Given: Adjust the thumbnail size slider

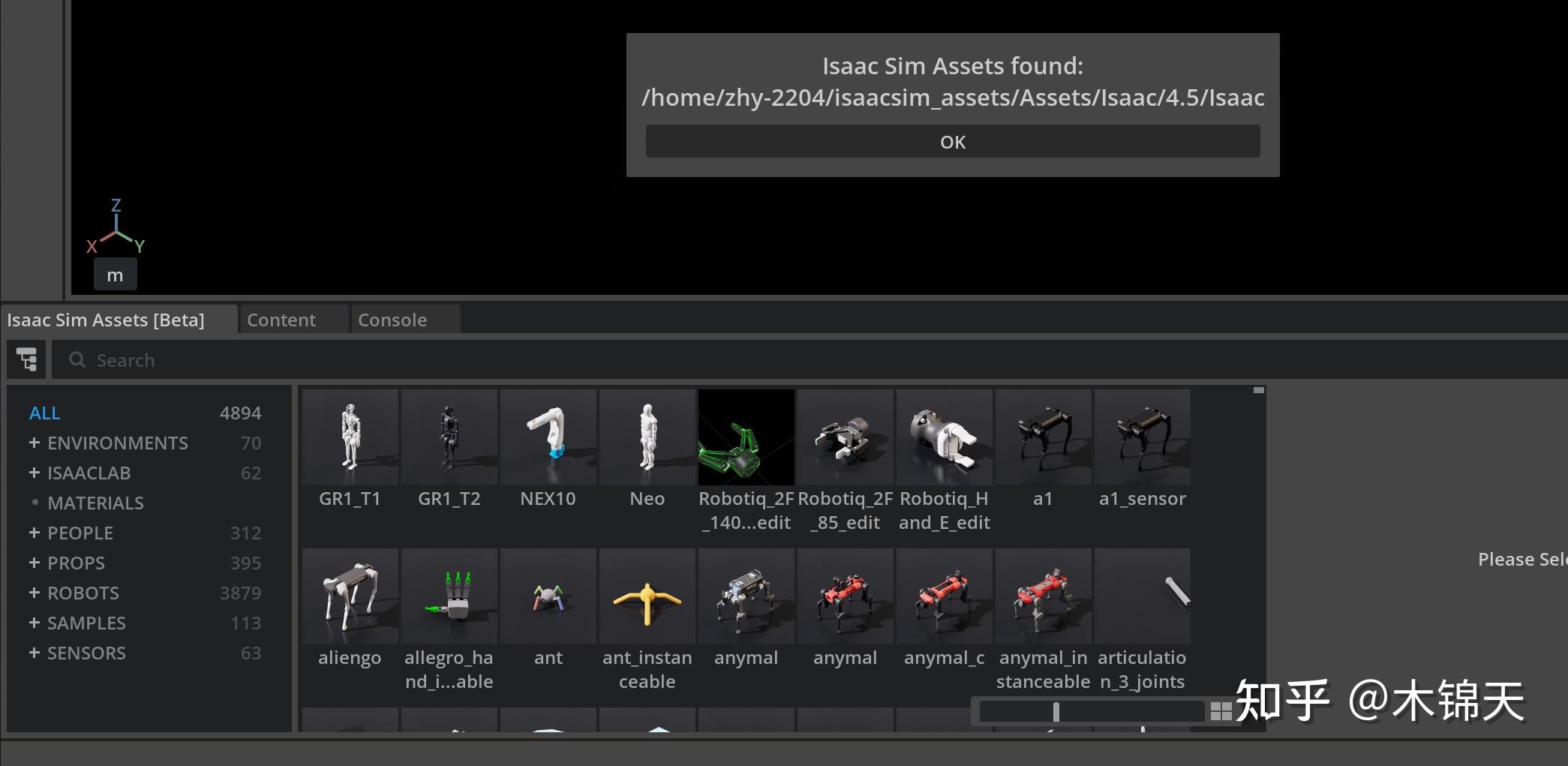Looking at the screenshot, I should (1056, 710).
